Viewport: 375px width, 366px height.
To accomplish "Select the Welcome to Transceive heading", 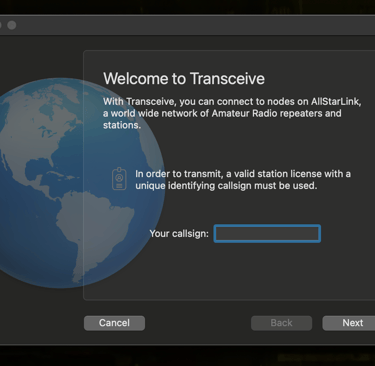I will click(184, 79).
